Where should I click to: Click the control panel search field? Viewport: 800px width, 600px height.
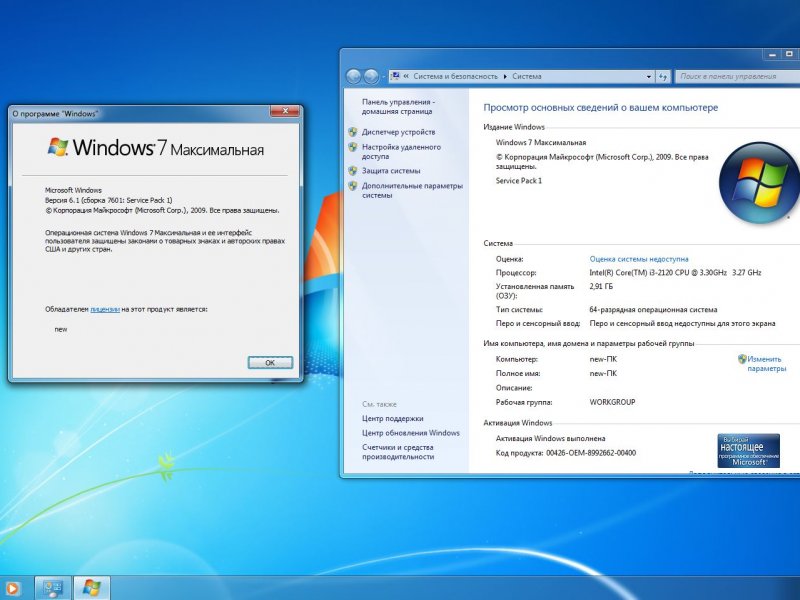coord(737,77)
